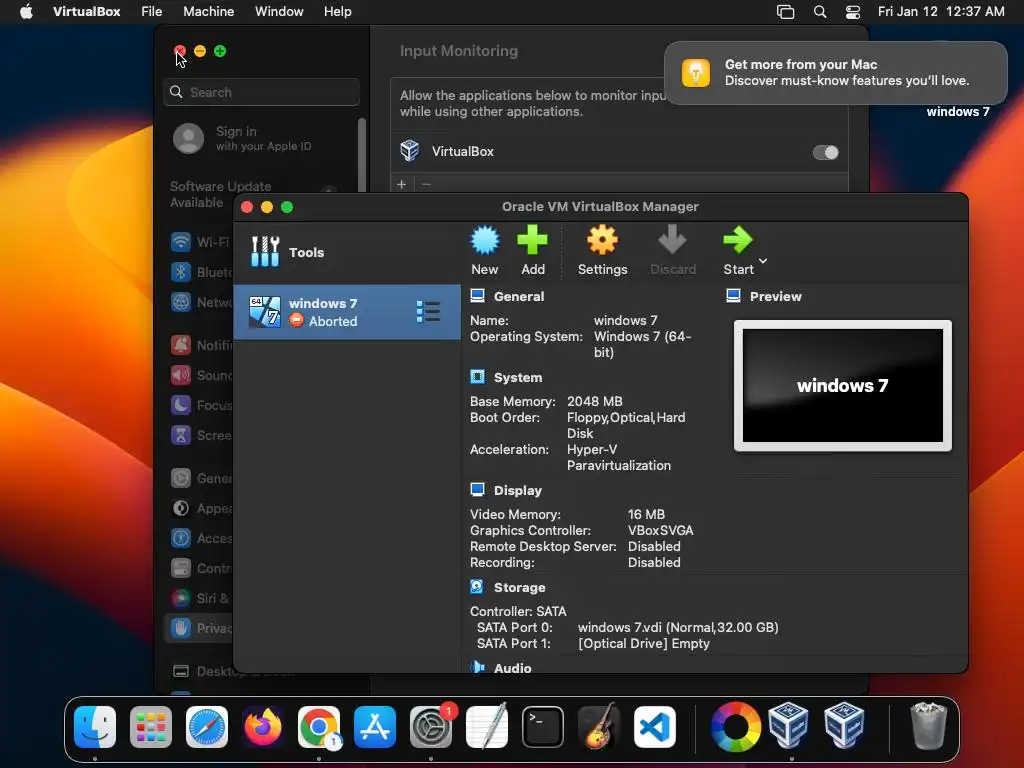
Task: Open the Help menu
Action: click(338, 12)
